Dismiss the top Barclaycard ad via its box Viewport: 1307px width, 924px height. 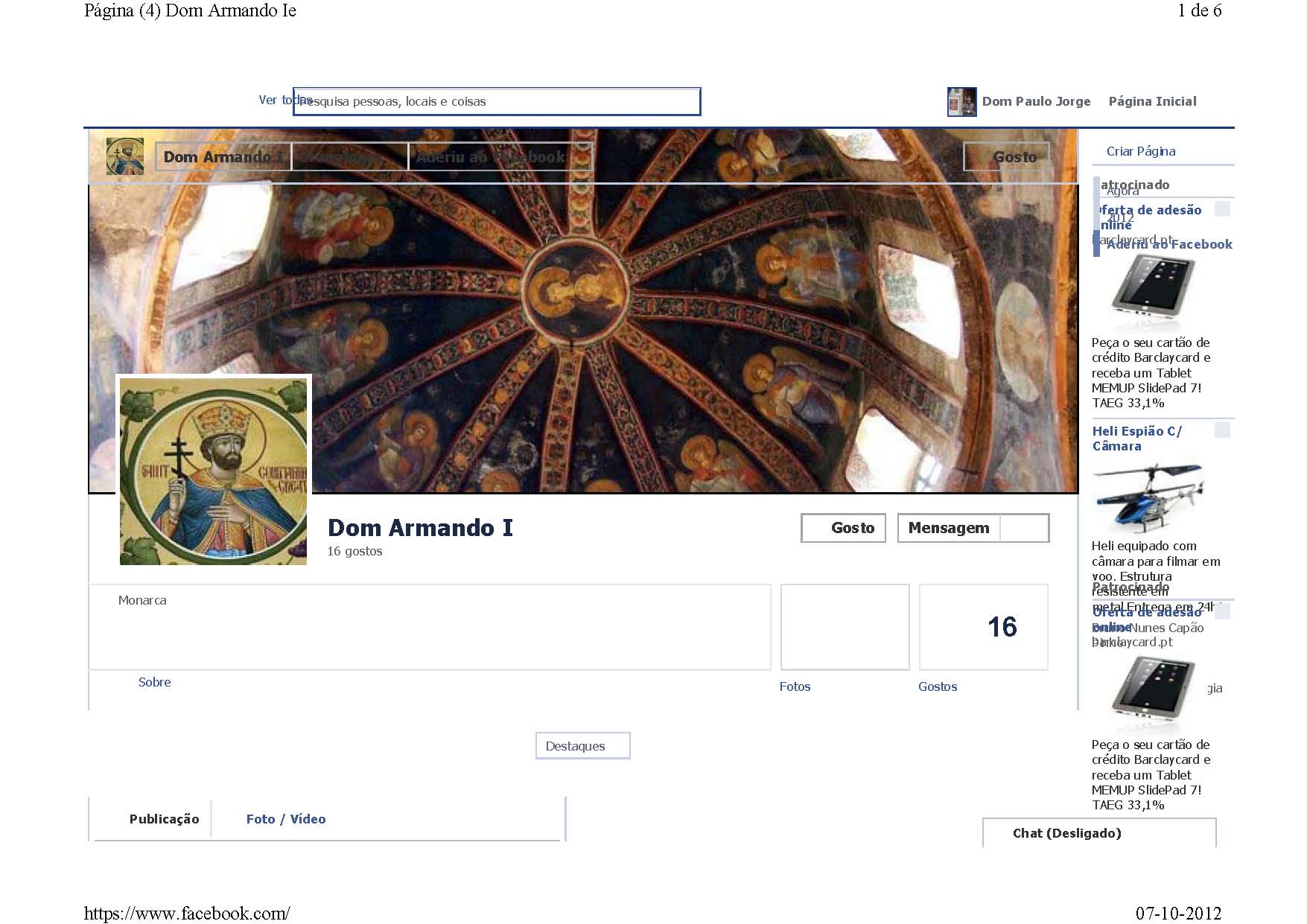pyautogui.click(x=1221, y=209)
